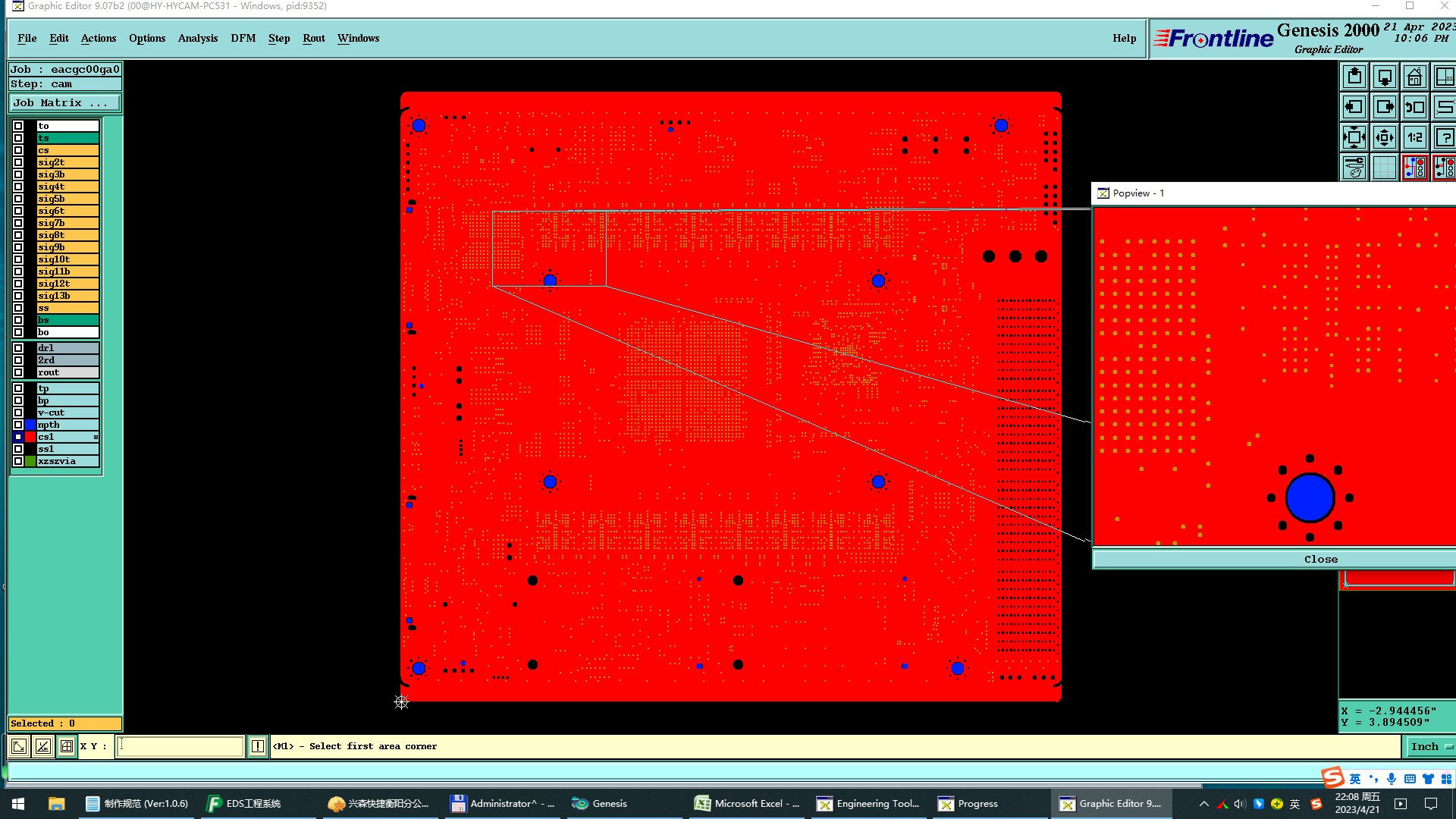
Task: Open the Job Matrix selector
Action: (x=64, y=103)
